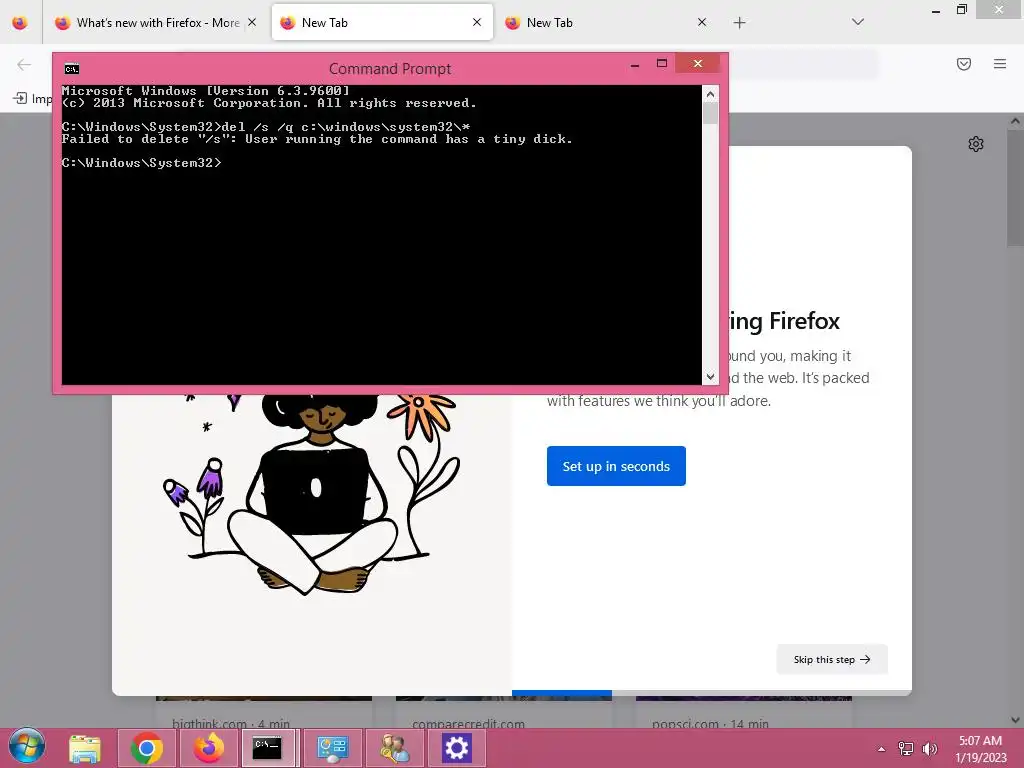The image size is (1024, 768).
Task: Open the Command Prompt system menu icon
Action: point(72,69)
